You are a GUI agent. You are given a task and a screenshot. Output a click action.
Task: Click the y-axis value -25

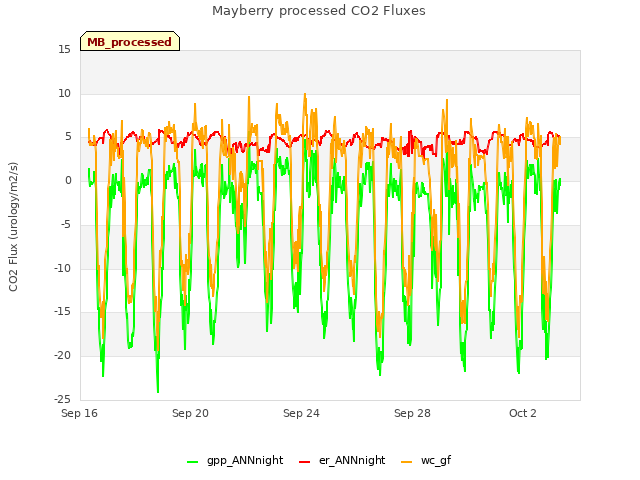62,399
